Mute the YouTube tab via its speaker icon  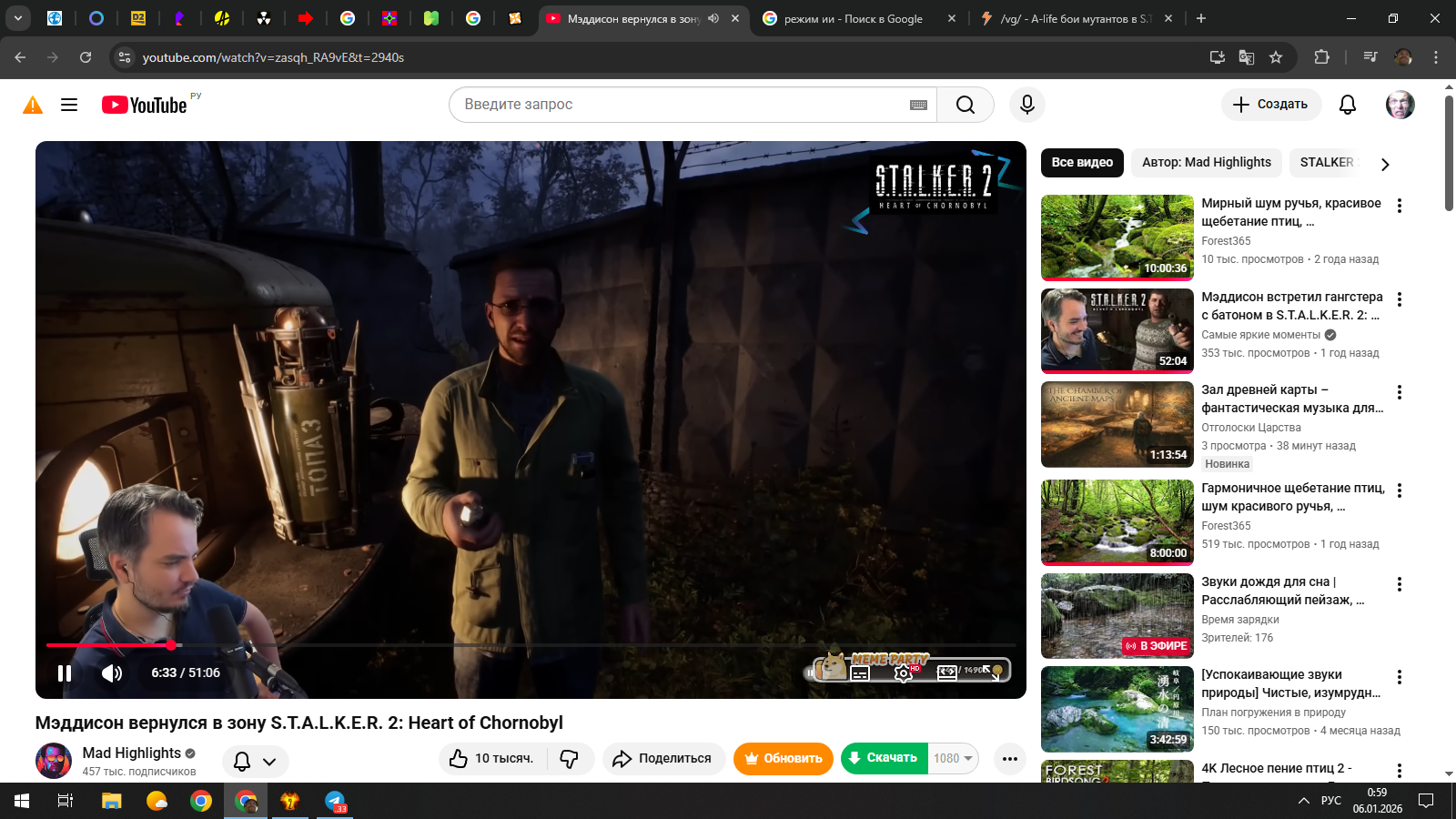[713, 18]
